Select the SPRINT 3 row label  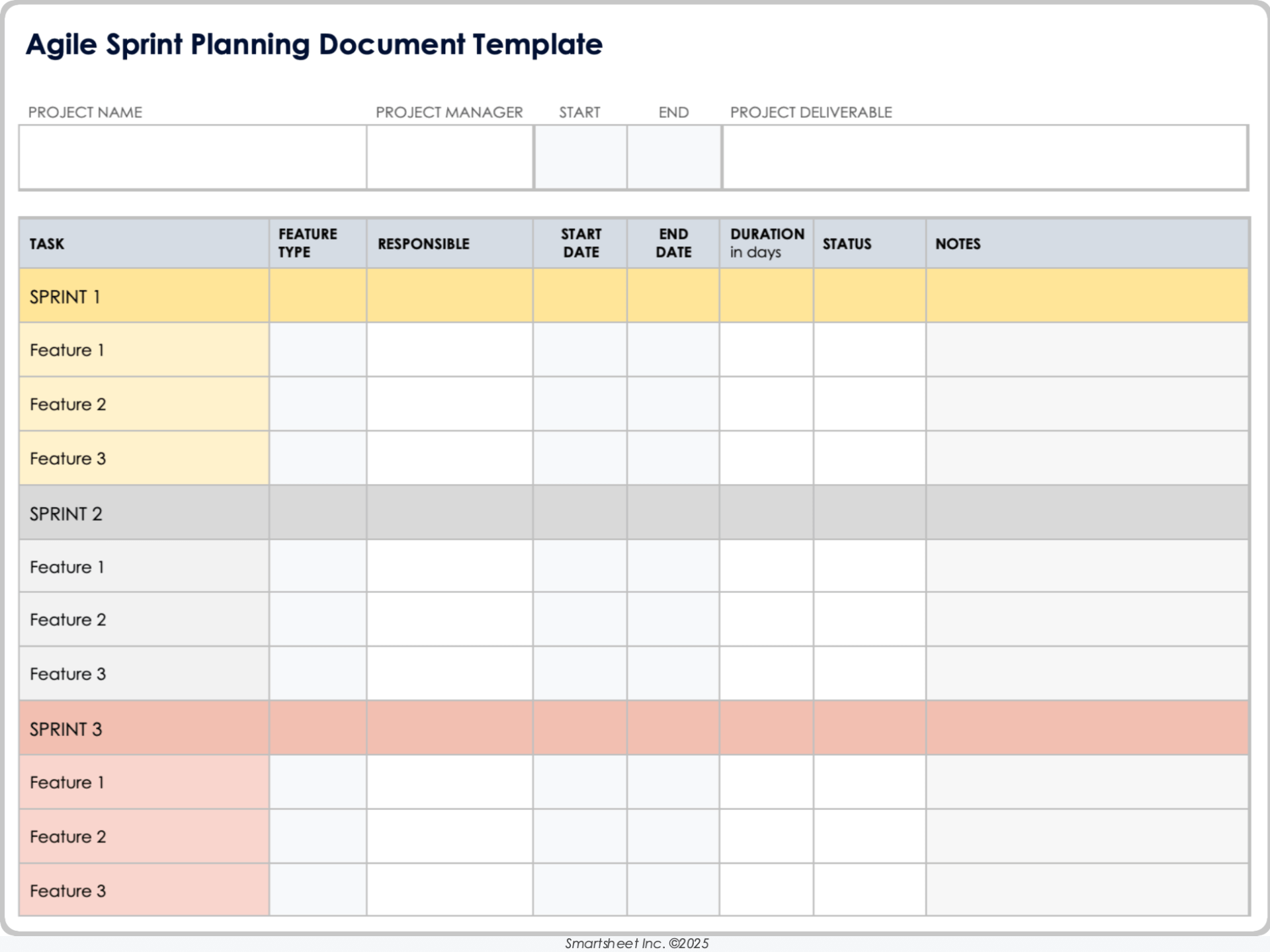[x=66, y=729]
